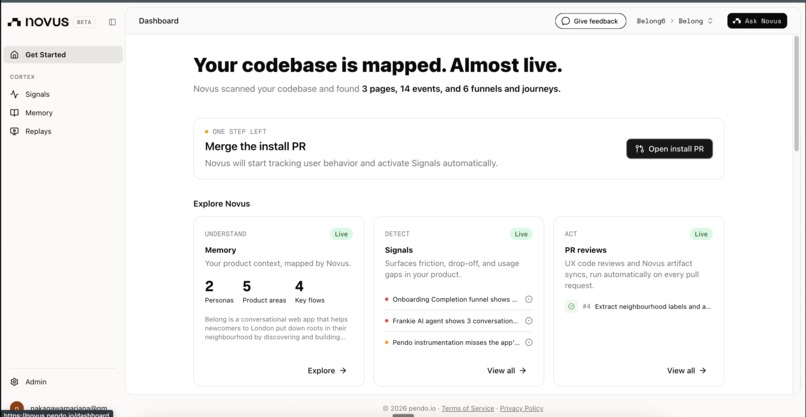Click the Novus logo in the sidebar
Screen dimensions: 806x417
coord(38,22)
